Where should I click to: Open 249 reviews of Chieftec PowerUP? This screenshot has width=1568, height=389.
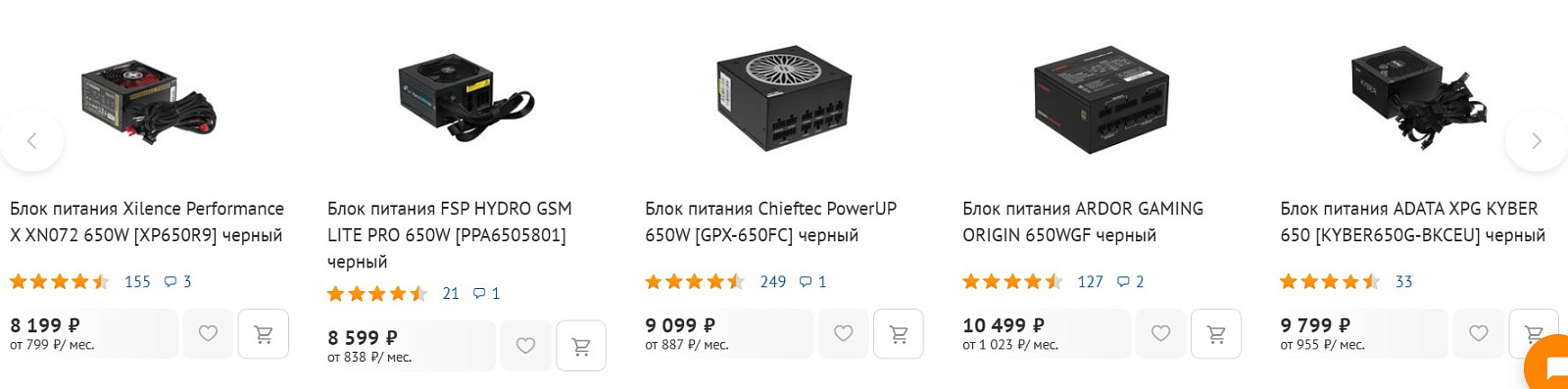[773, 282]
